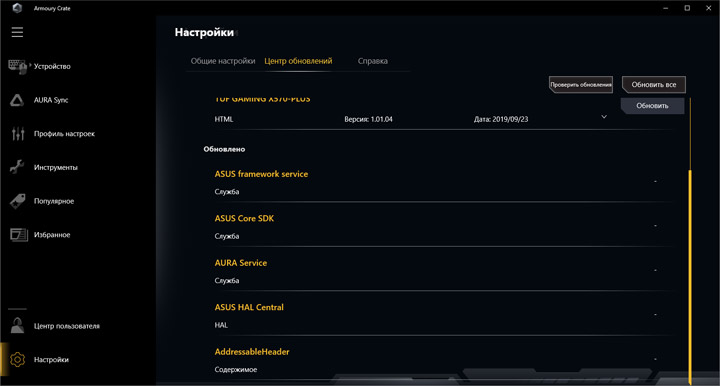Image resolution: width=720 pixels, height=386 pixels.
Task: Click the Дата: 2019/09/23 text
Action: [501, 119]
